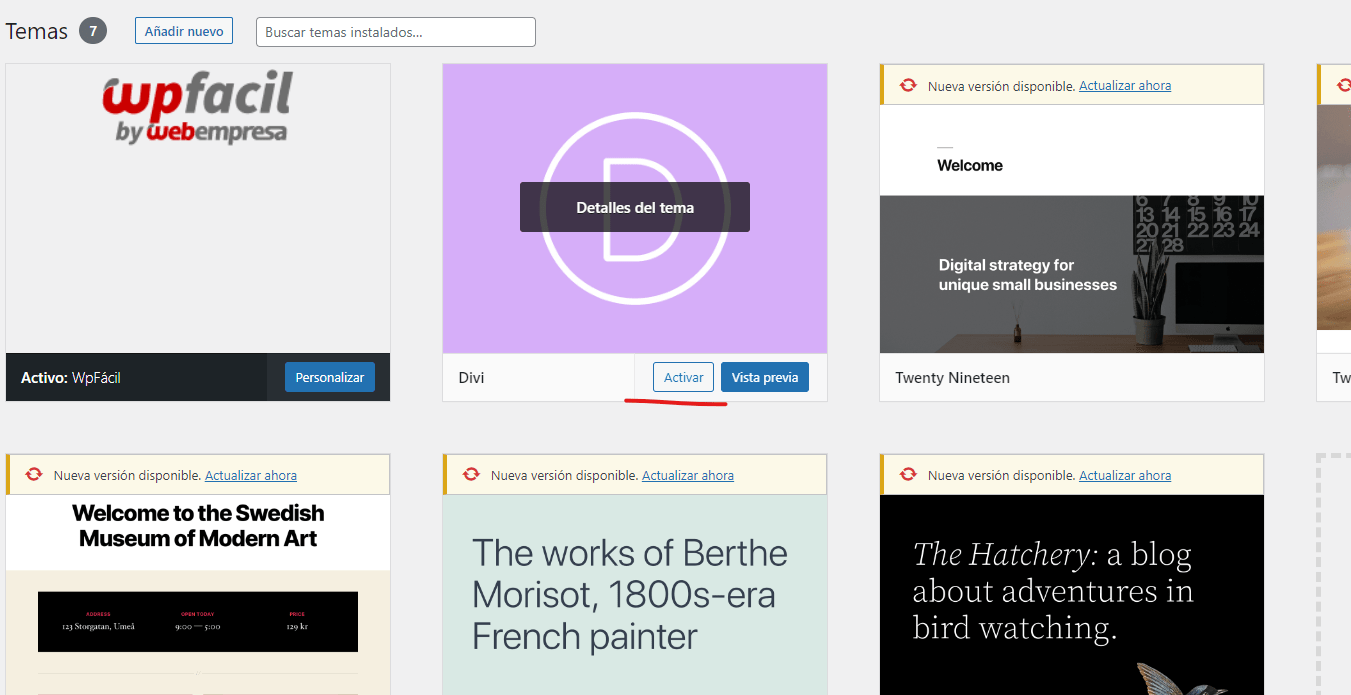Open The Hatchery bird watching theme

pos(1072,594)
